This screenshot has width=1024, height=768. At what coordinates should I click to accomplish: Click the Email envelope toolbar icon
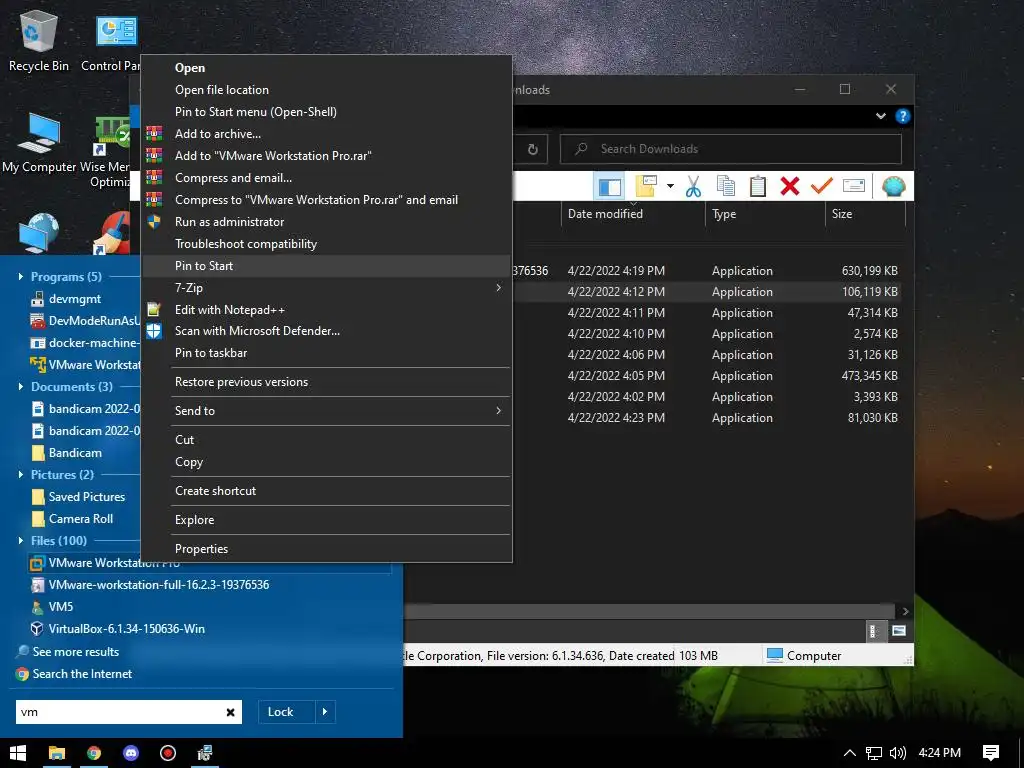tap(854, 186)
